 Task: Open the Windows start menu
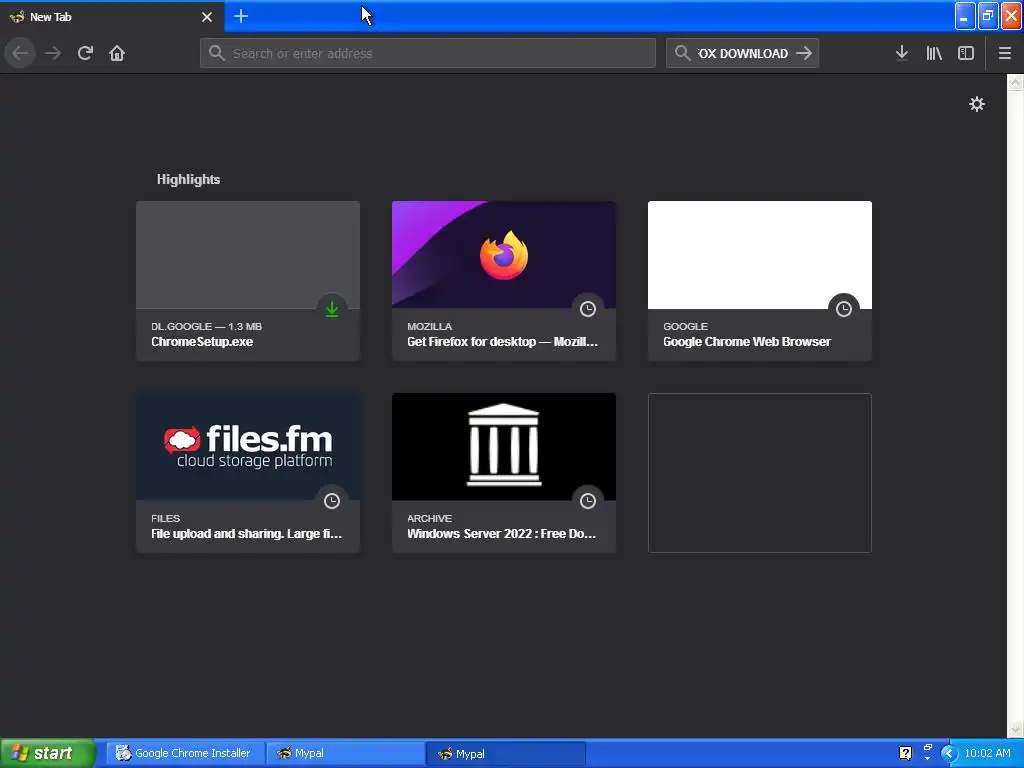point(47,753)
